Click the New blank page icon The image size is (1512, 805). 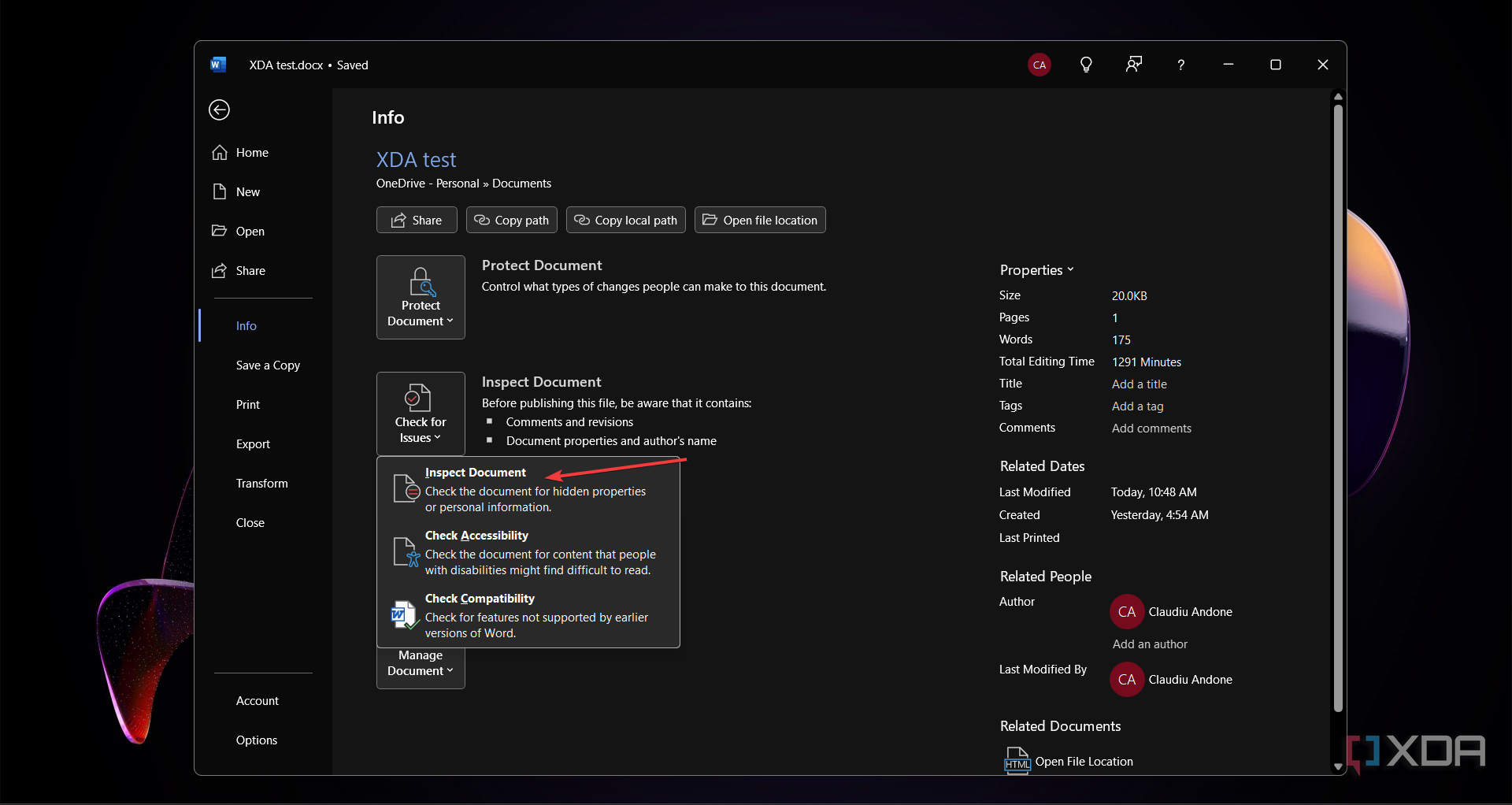tap(220, 191)
